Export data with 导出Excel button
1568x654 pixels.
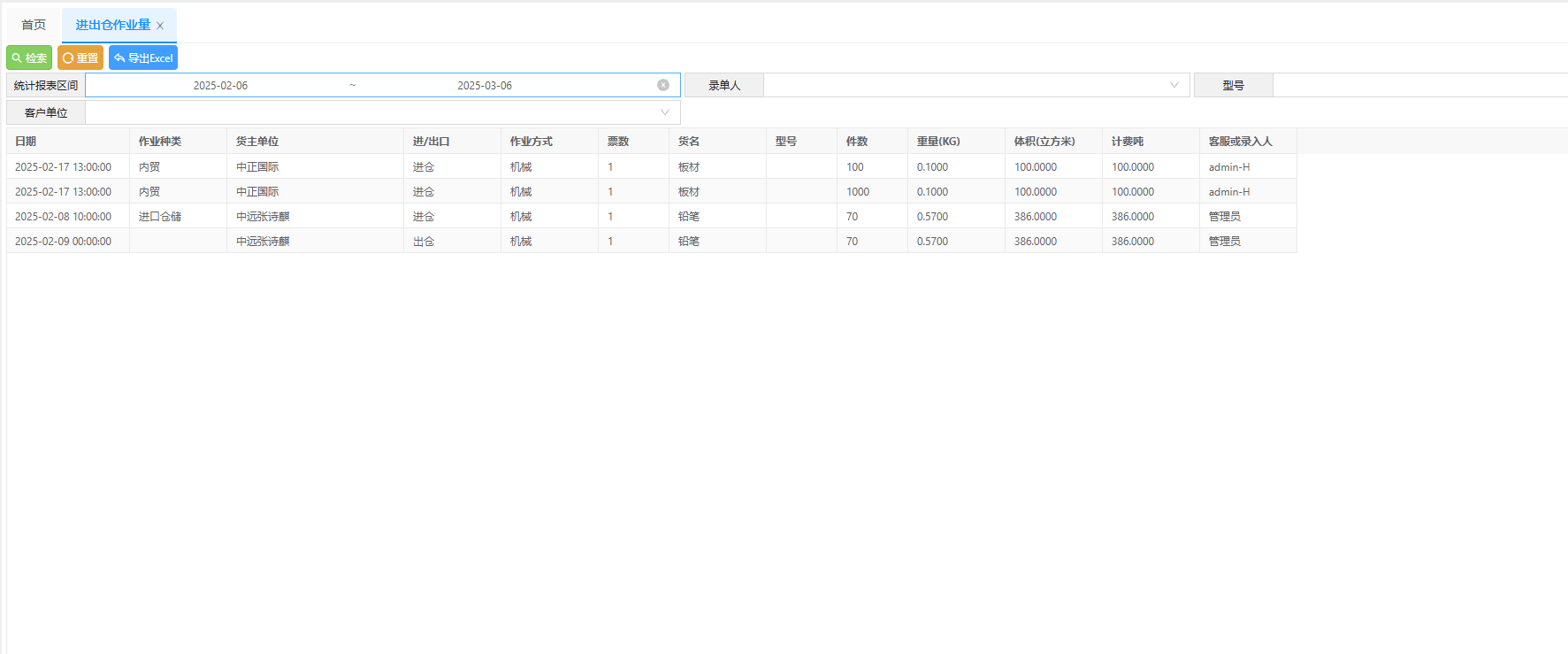click(x=143, y=58)
